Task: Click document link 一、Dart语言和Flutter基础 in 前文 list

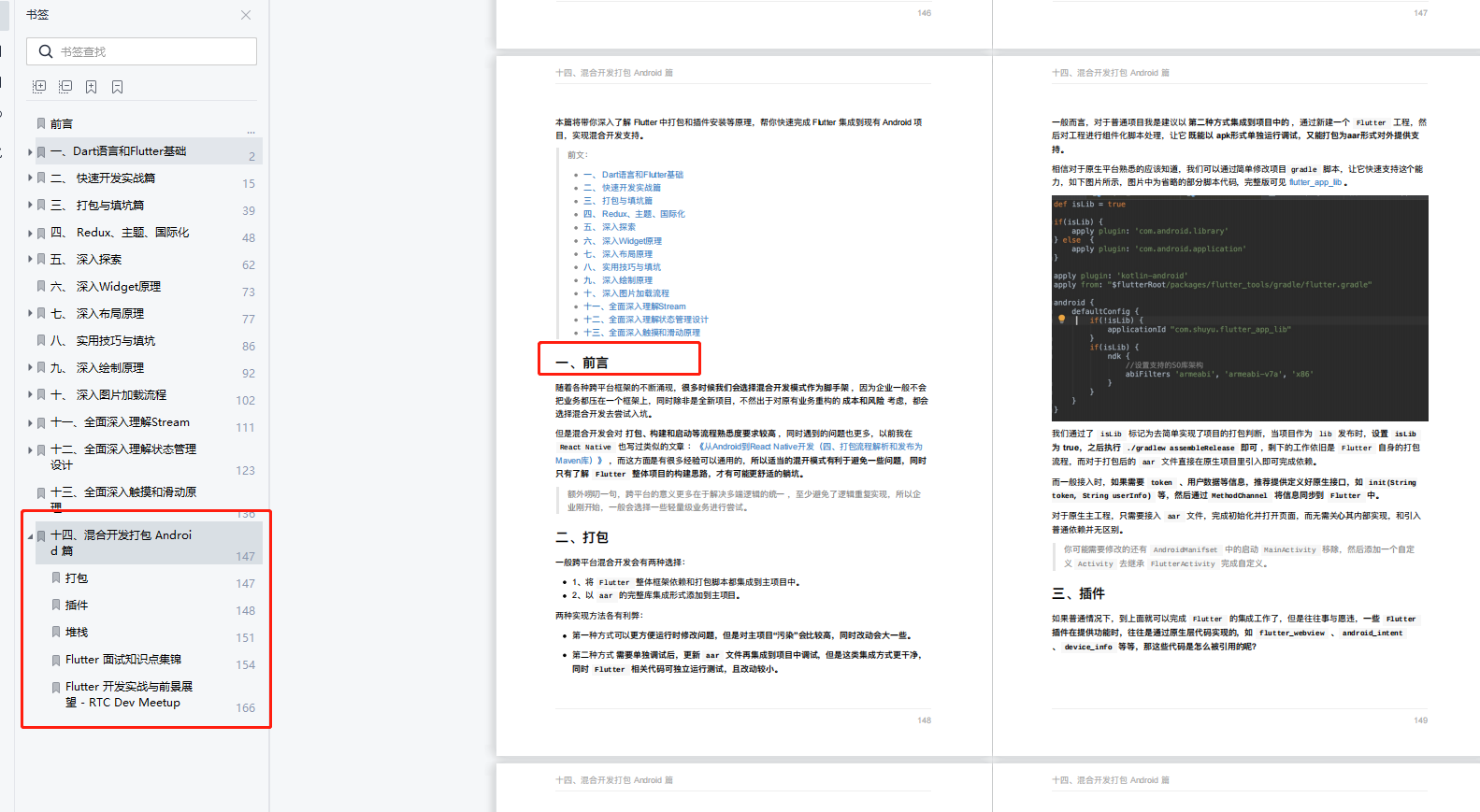Action: [x=633, y=175]
